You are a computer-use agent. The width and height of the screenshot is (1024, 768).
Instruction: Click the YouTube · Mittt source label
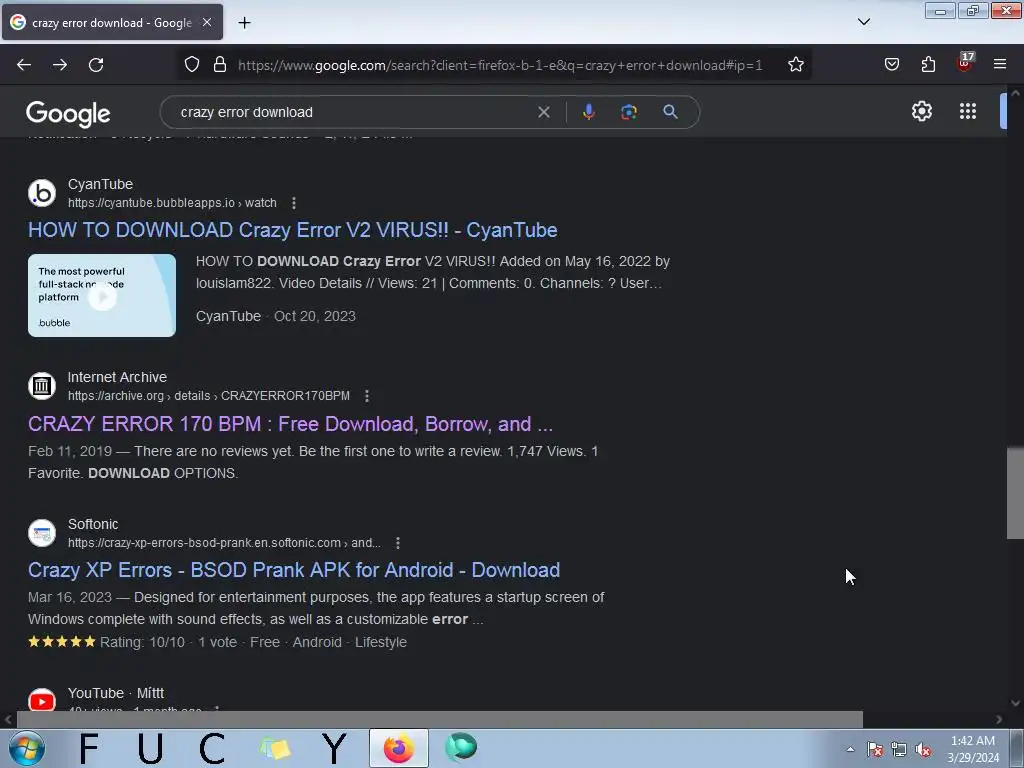116,693
